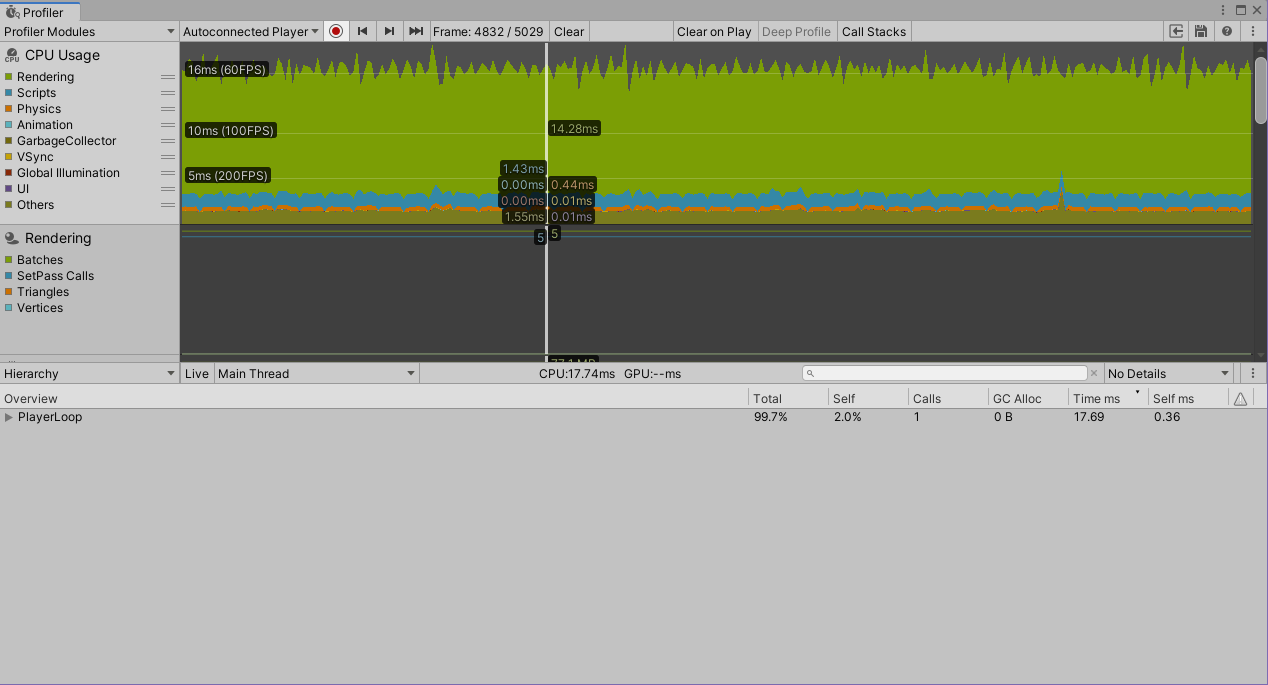Click the CPU Usage module icon
Image resolution: width=1268 pixels, height=685 pixels.
10,55
